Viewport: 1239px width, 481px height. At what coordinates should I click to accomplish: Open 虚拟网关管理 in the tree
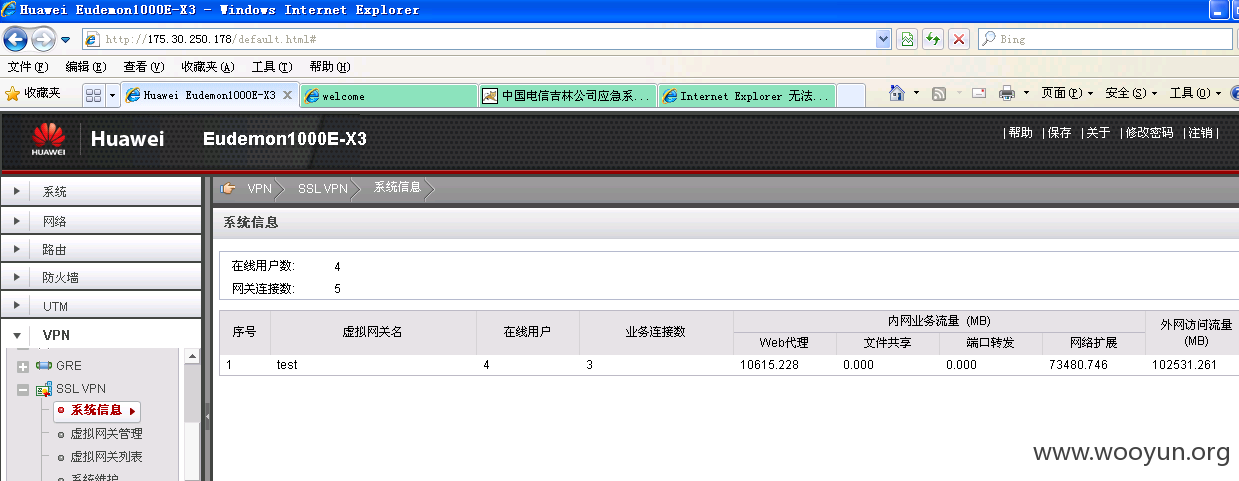click(106, 434)
